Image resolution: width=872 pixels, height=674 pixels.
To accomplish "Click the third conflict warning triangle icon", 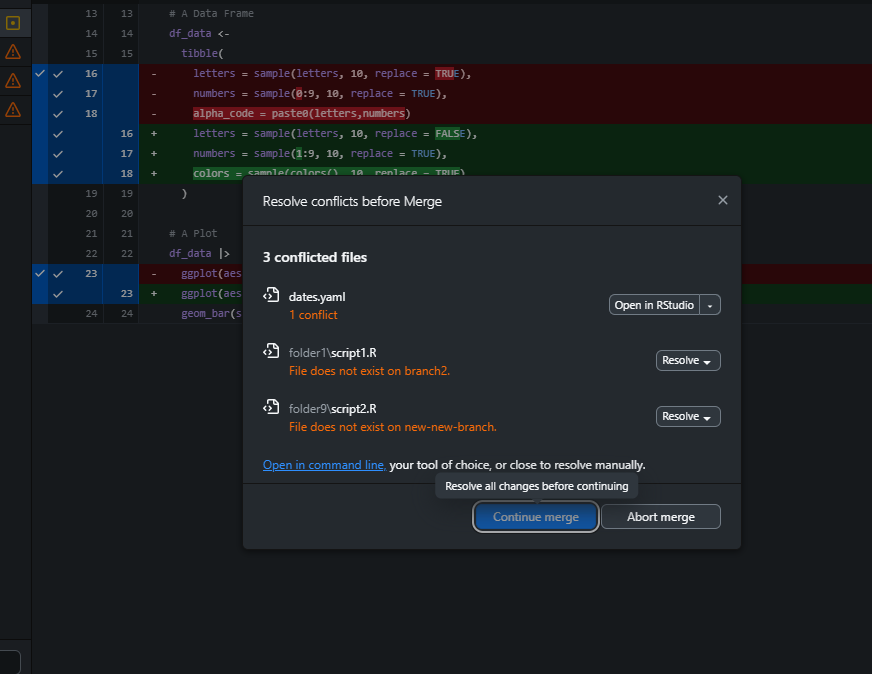I will click(x=13, y=109).
